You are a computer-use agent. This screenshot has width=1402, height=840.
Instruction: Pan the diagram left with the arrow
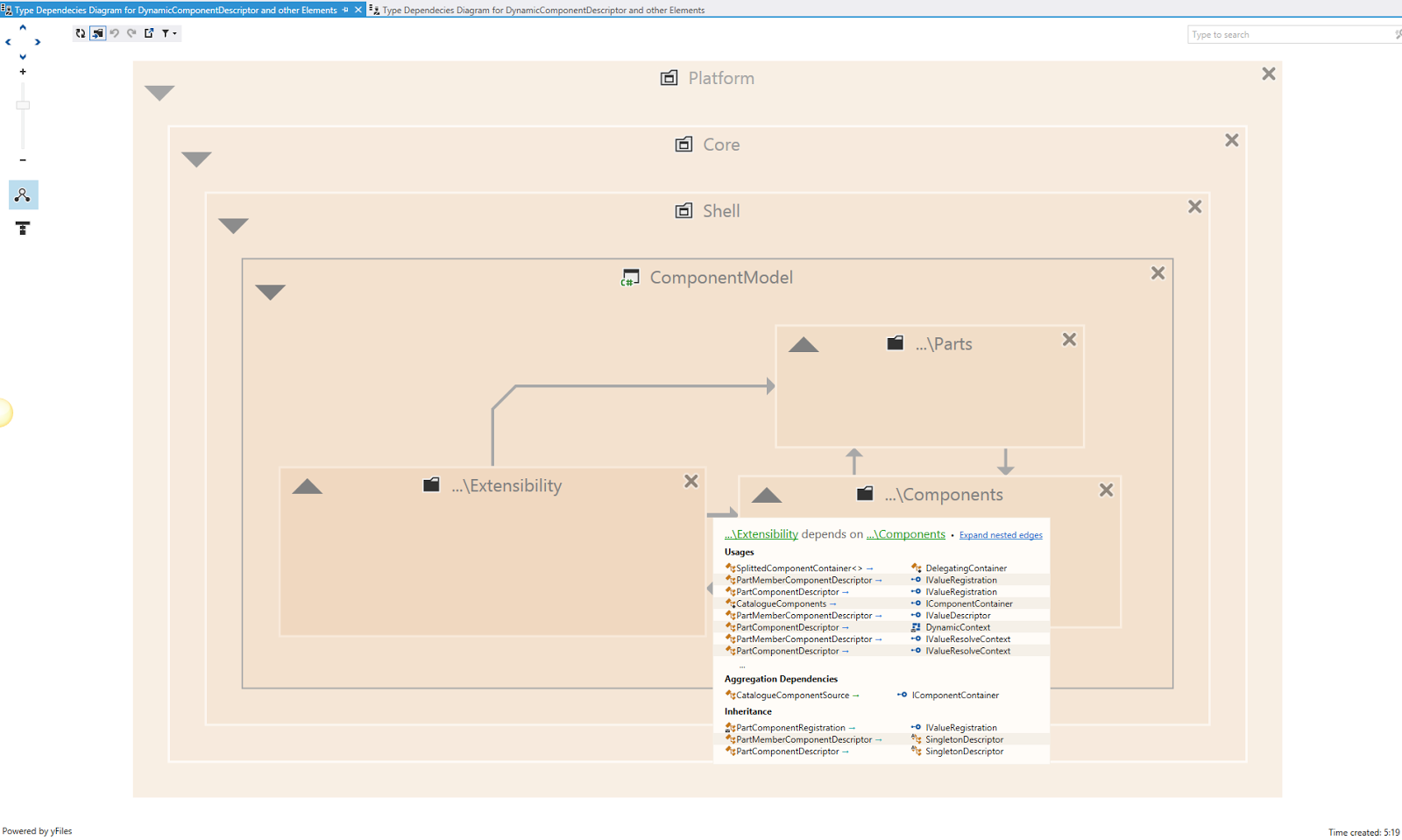point(9,42)
